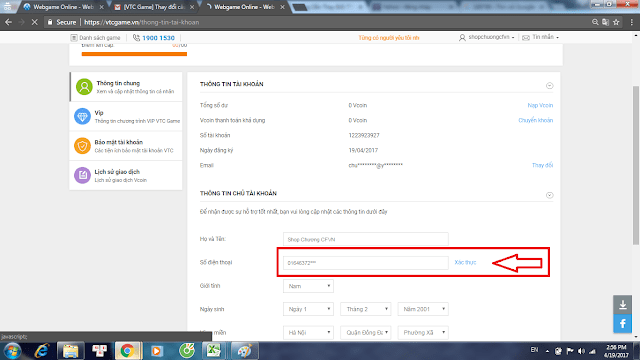The width and height of the screenshot is (640, 360).
Task: Open the Phường Xã ward dropdown
Action: (423, 332)
